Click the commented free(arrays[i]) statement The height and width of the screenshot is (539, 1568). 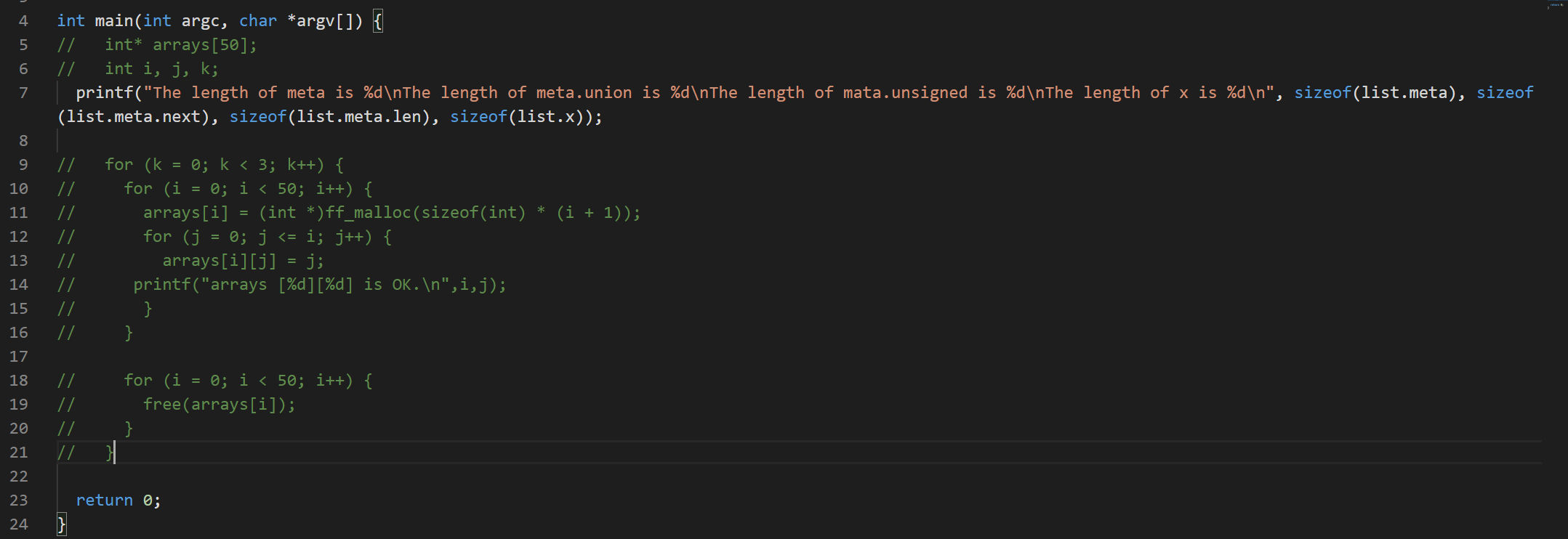point(218,405)
